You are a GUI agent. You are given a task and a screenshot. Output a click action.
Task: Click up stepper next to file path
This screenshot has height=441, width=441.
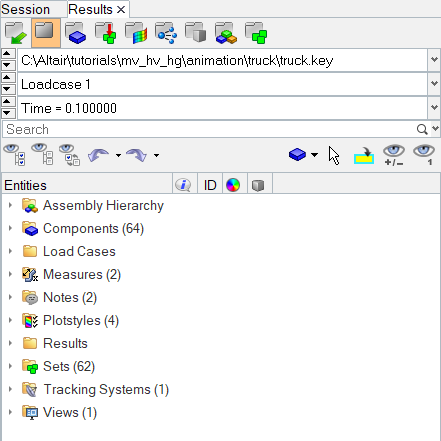8,54
